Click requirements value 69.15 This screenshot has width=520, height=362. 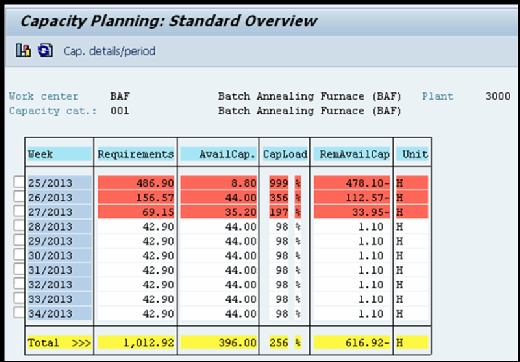tap(136, 212)
